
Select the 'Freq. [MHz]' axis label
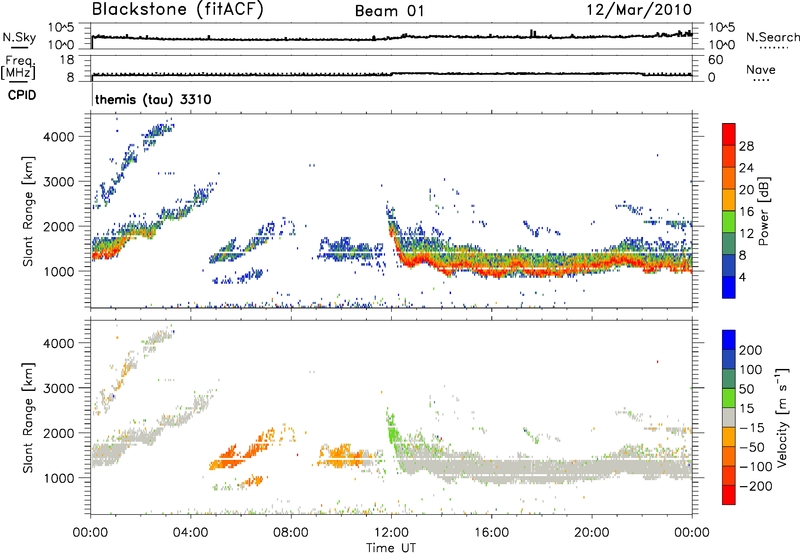tap(18, 68)
